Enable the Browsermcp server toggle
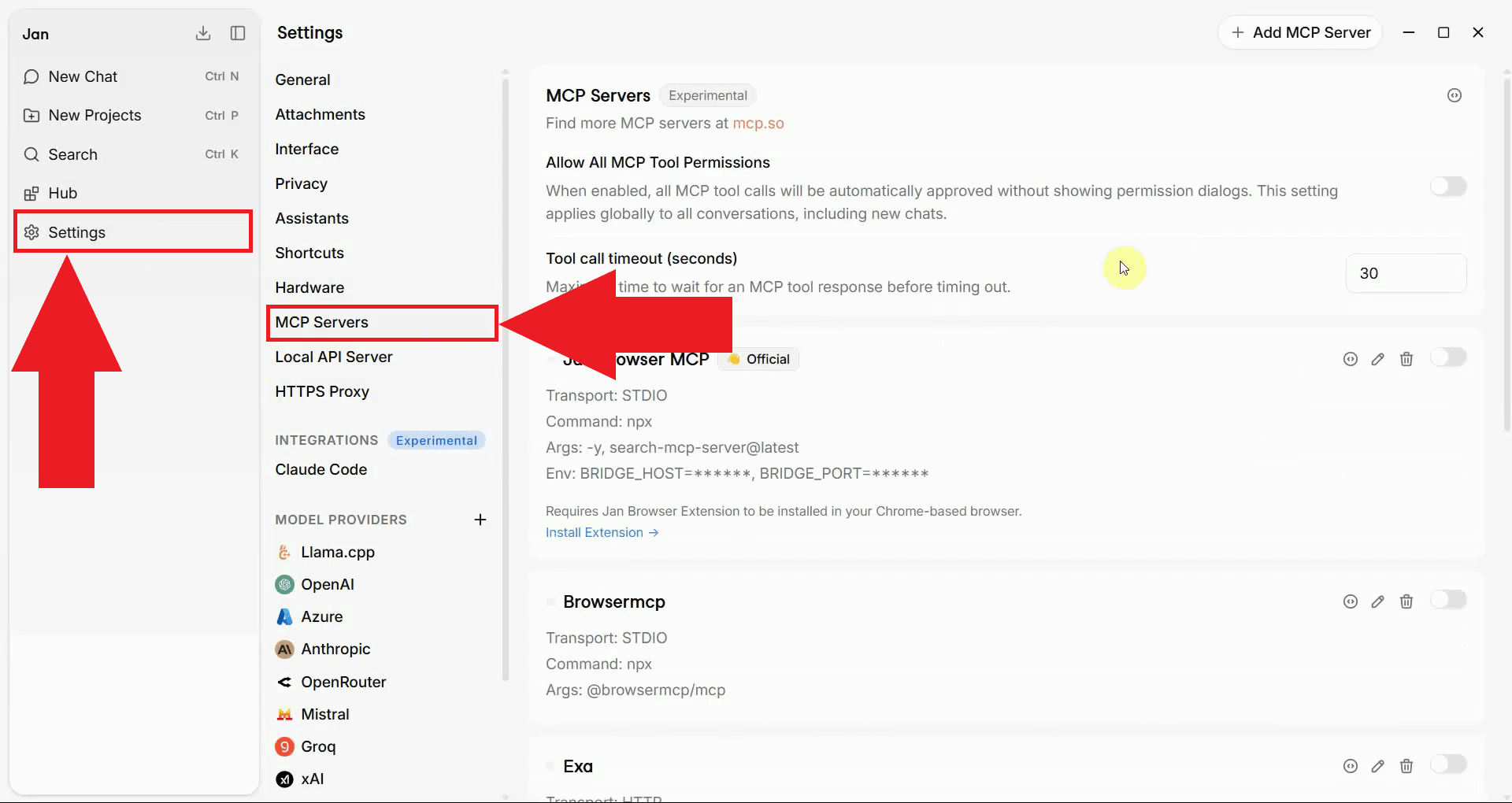This screenshot has height=803, width=1512. (x=1448, y=600)
